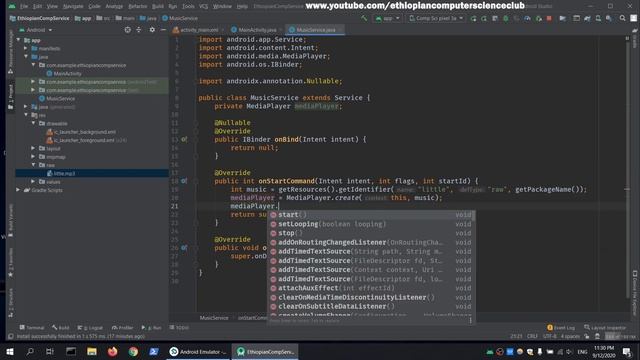Viewport: 640px width, 360px height.
Task: Expand the mipmap folder
Action: pyautogui.click(x=33, y=157)
